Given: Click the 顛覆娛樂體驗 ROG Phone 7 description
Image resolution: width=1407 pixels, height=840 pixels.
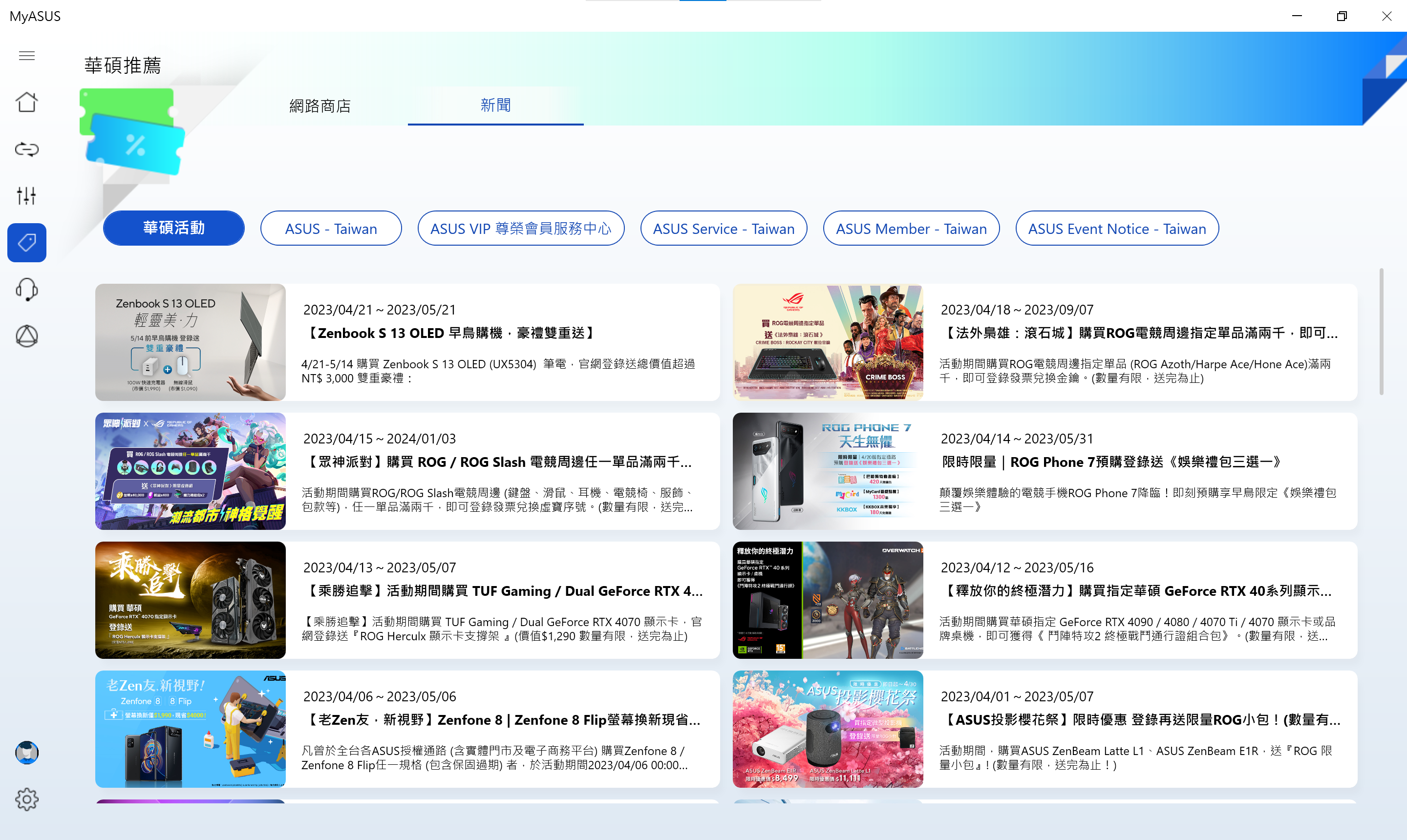Looking at the screenshot, I should tap(1137, 500).
